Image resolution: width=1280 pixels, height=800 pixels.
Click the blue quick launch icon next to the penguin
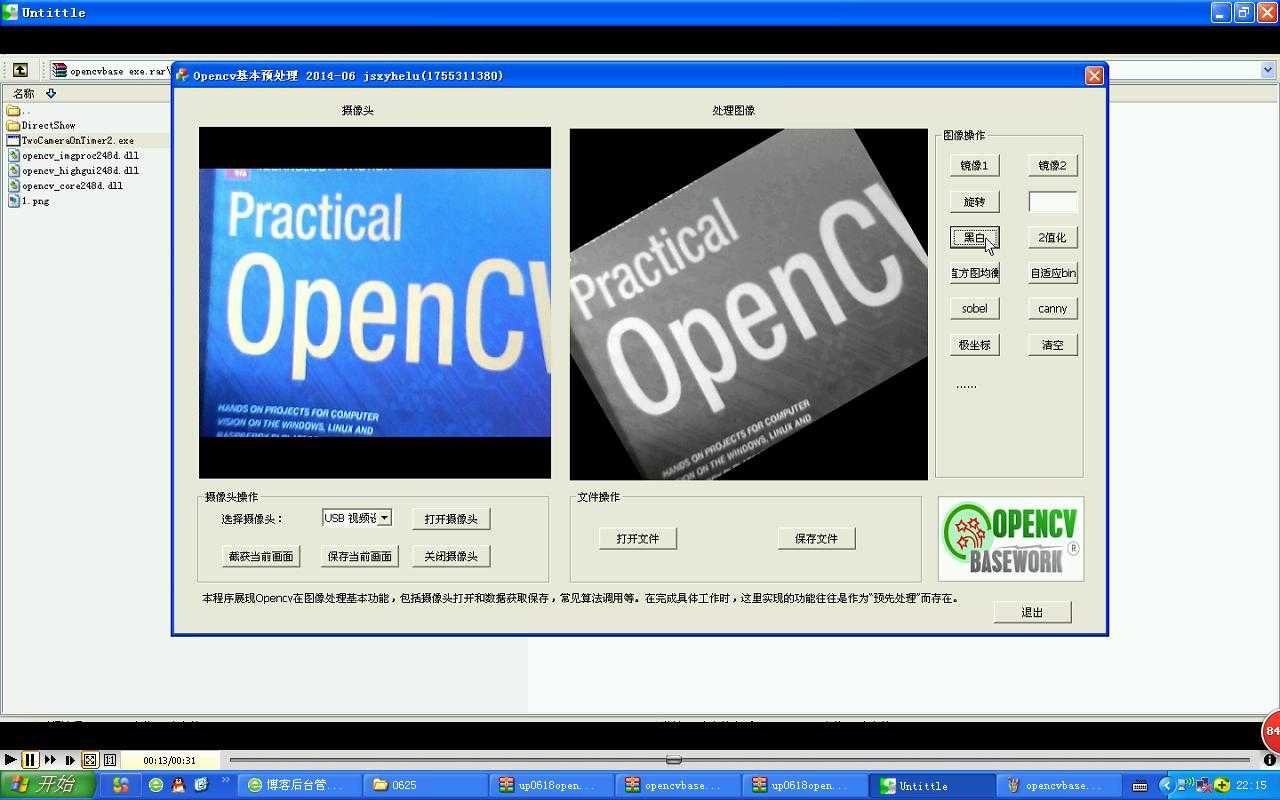click(x=201, y=785)
